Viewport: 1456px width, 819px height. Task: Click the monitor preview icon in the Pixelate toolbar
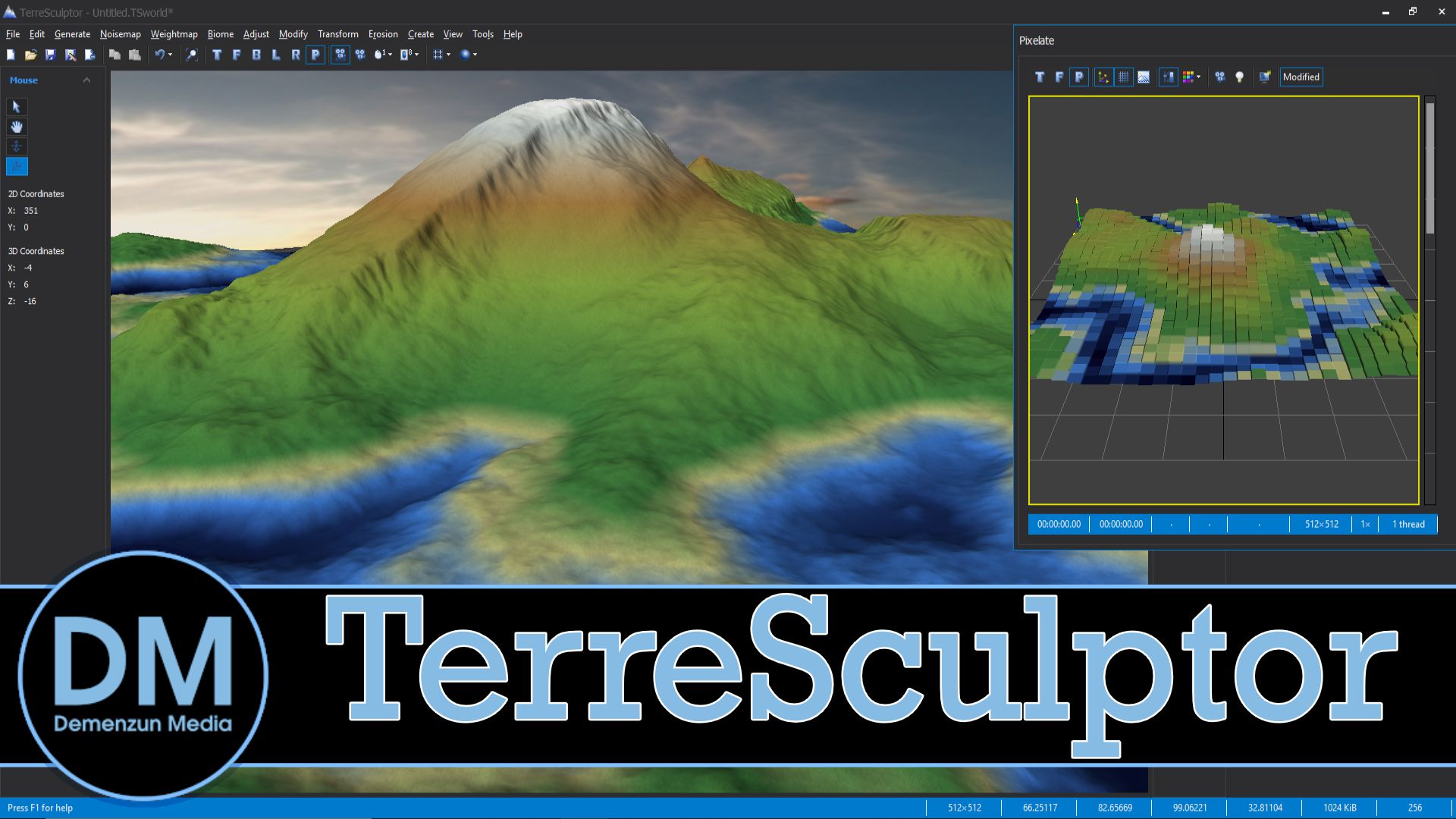tap(1264, 77)
